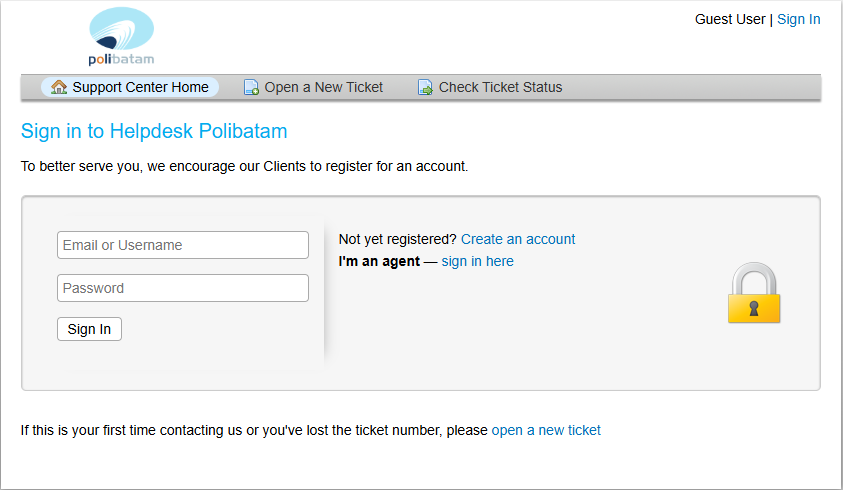Image resolution: width=843 pixels, height=490 pixels.
Task: Click into the Password field
Action: tap(183, 288)
